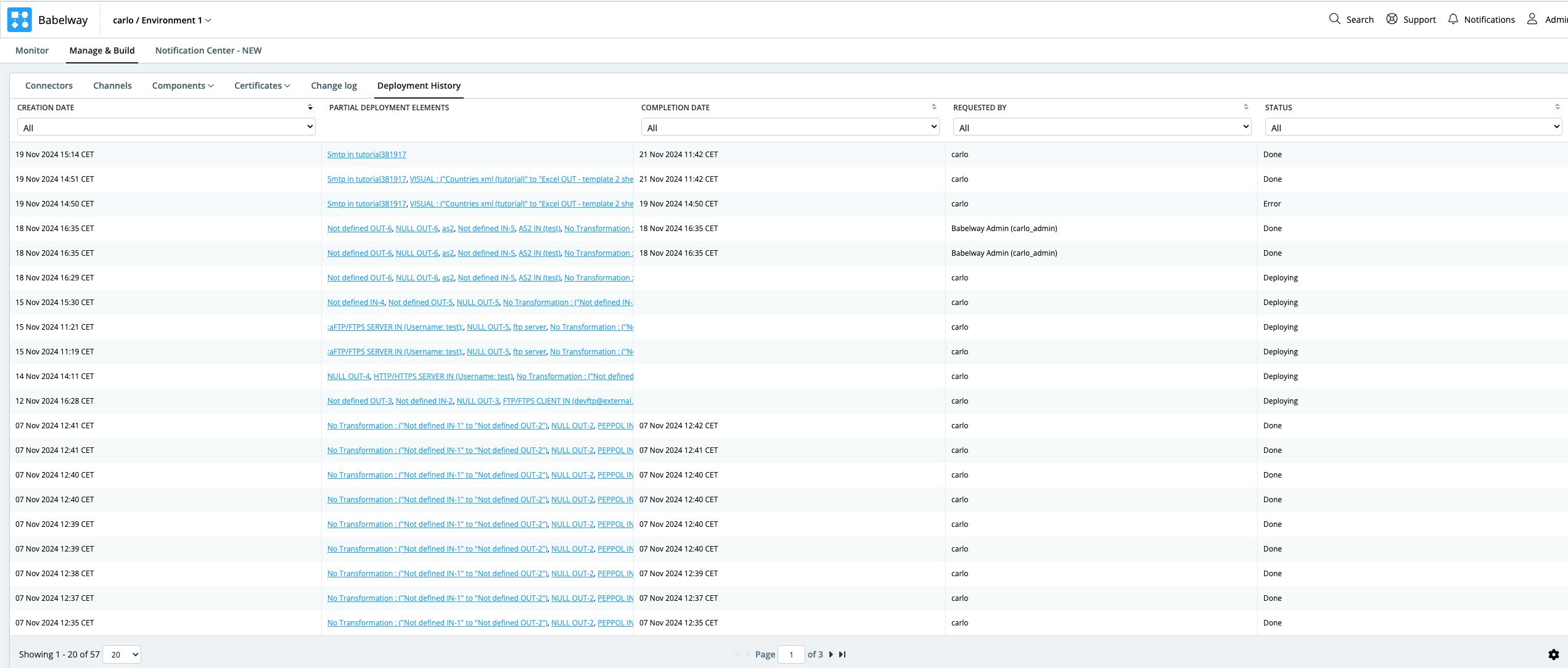Viewport: 1568px width, 668px height.
Task: Click the Search magnifier icon
Action: [1334, 19]
